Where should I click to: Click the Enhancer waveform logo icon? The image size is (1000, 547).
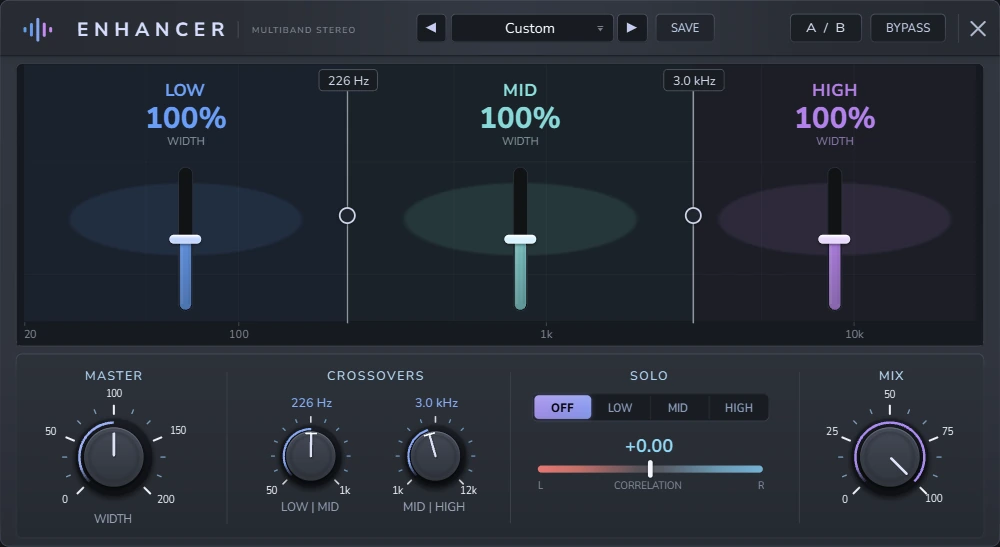click(38, 29)
